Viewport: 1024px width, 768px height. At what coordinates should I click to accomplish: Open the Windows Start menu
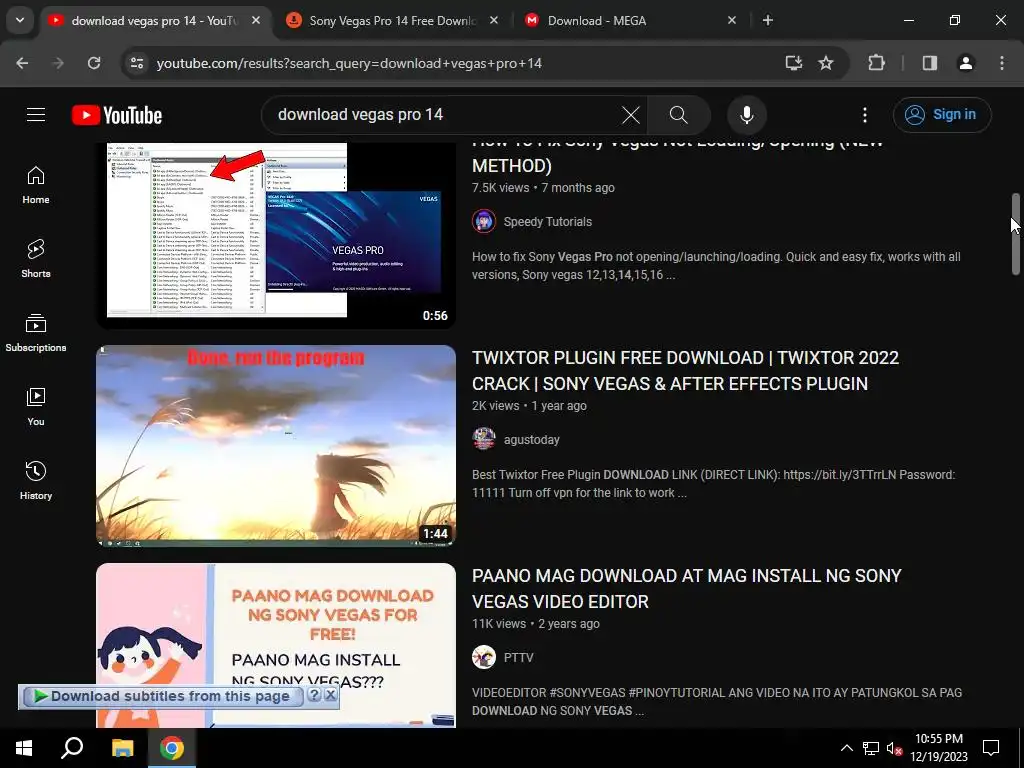click(x=24, y=748)
